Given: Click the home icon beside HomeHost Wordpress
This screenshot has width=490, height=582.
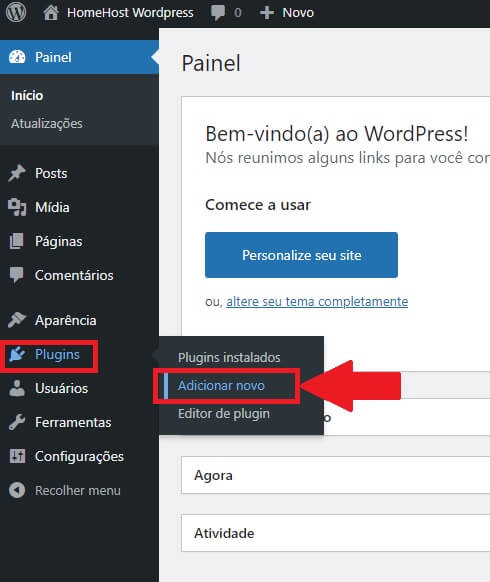Looking at the screenshot, I should pos(51,13).
